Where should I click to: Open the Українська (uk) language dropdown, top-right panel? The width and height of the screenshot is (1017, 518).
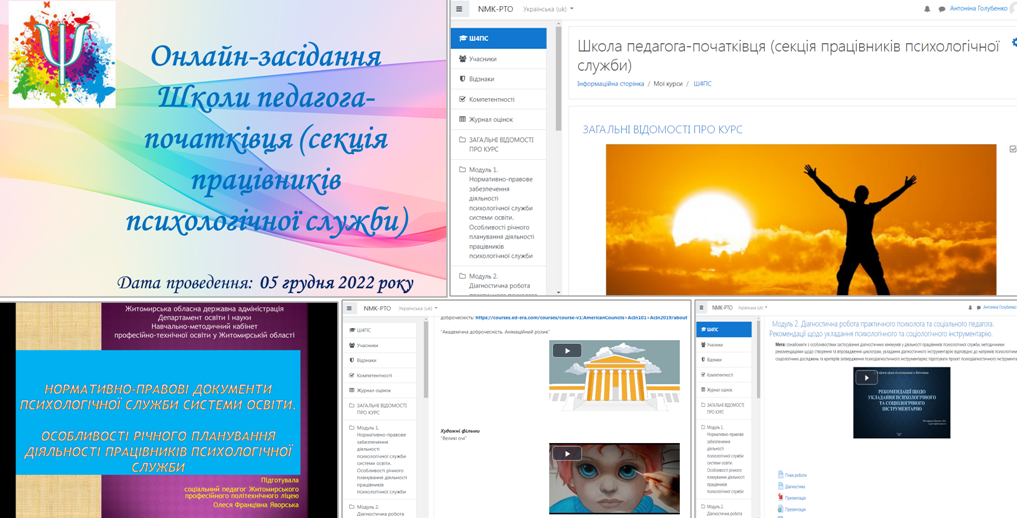click(x=548, y=9)
